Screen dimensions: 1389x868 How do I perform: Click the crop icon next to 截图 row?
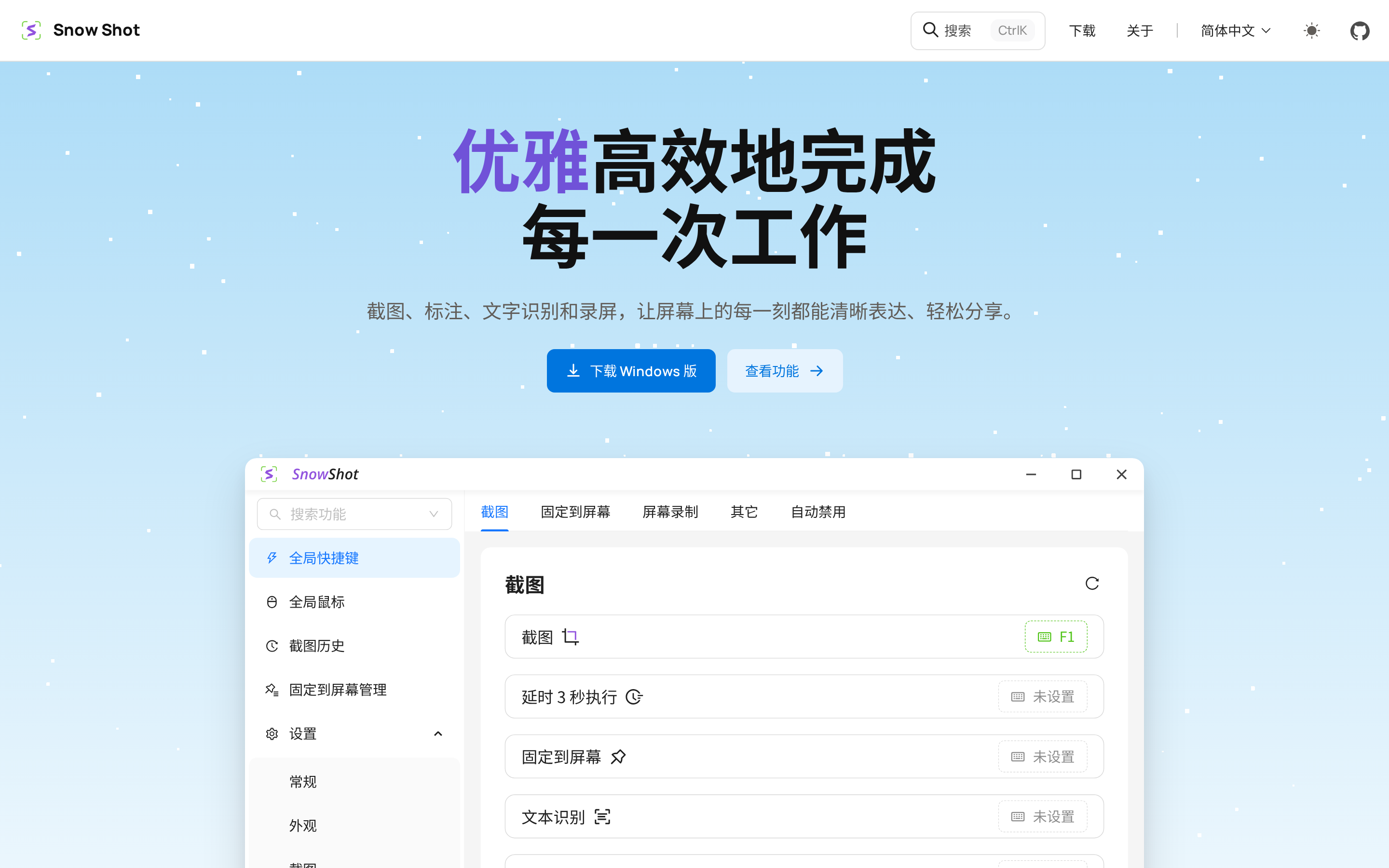[571, 637]
